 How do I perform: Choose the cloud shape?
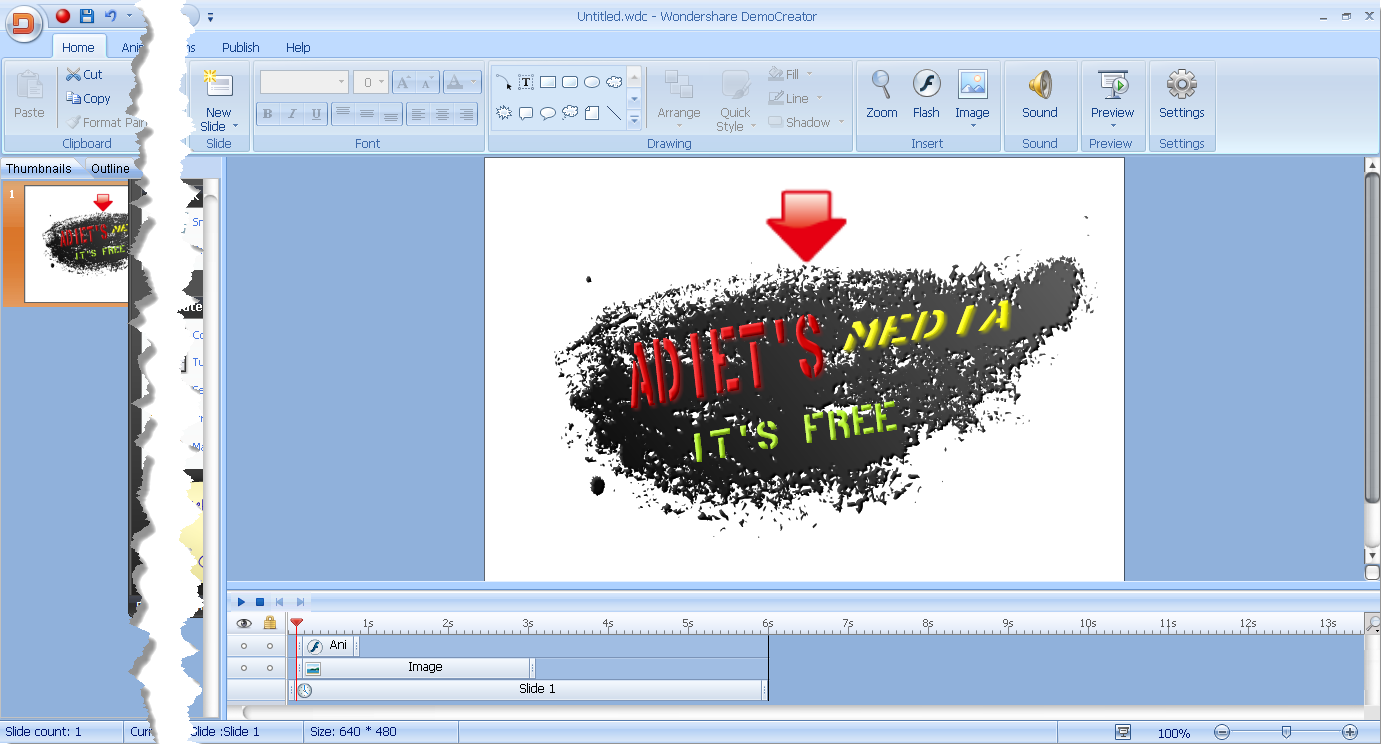614,82
